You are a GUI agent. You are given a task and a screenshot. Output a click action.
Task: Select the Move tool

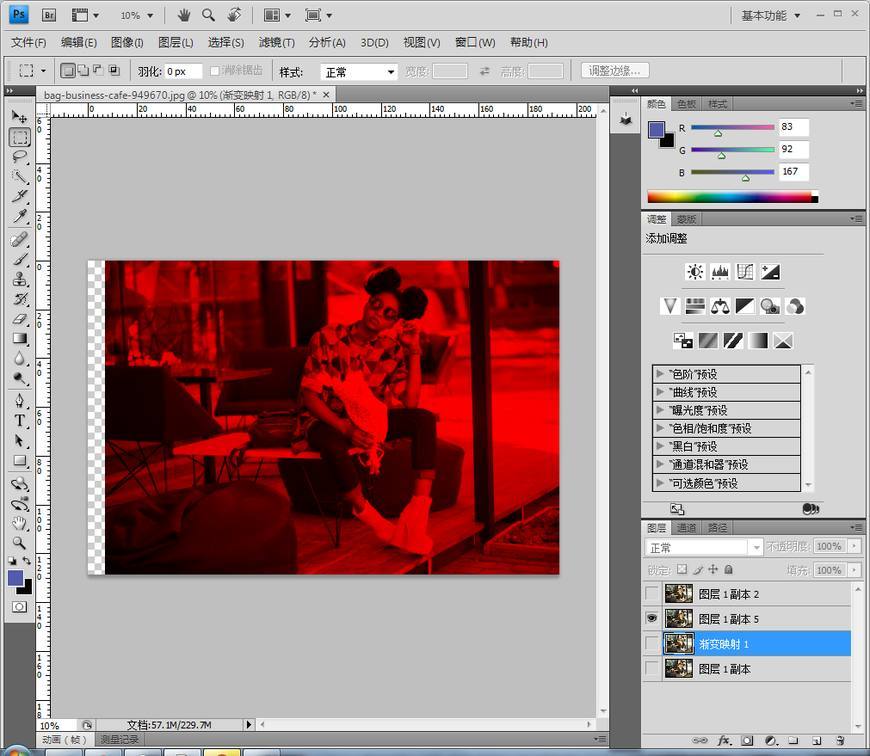(19, 117)
